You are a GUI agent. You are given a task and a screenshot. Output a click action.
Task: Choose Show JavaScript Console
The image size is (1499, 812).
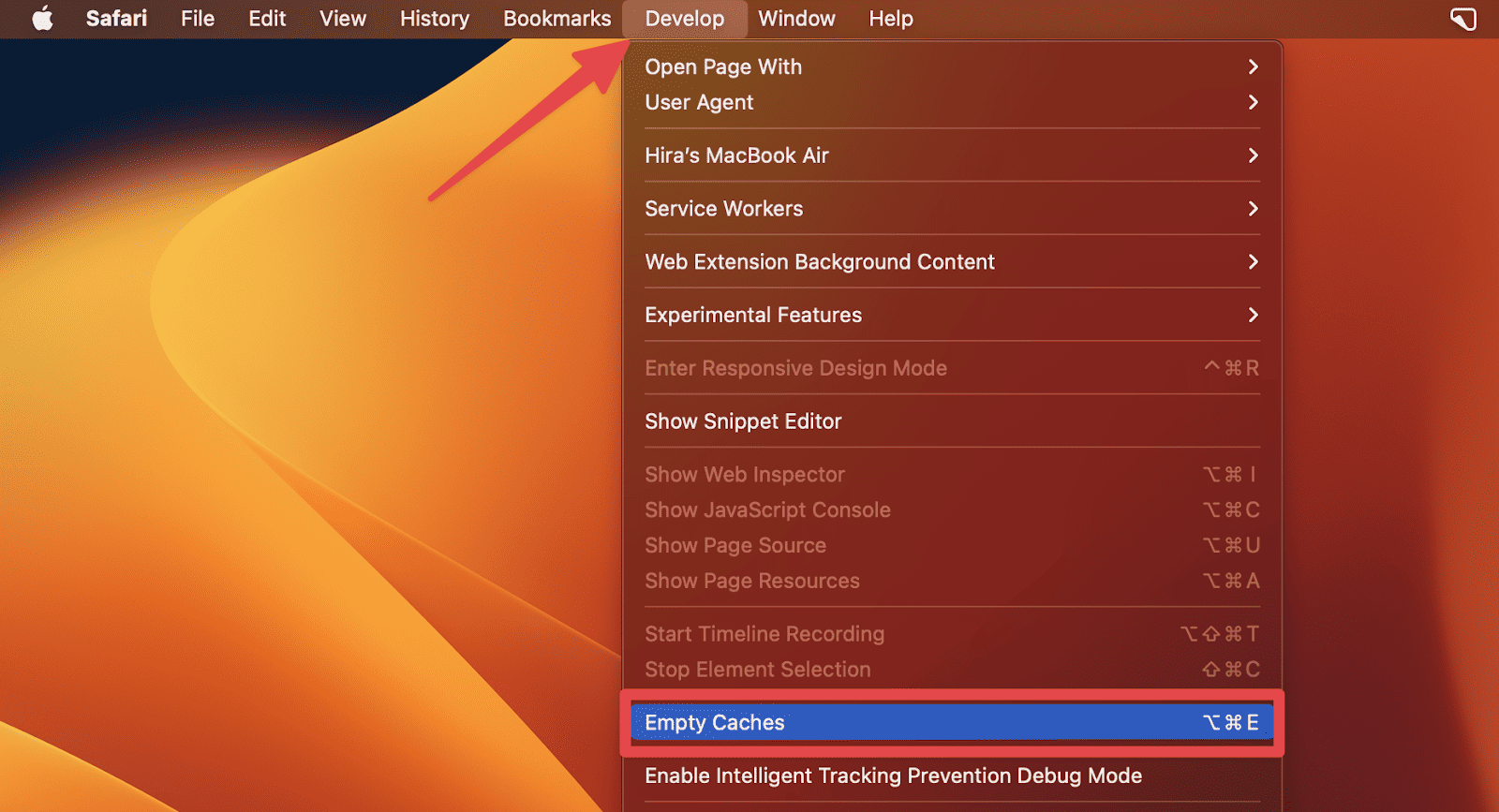952,510
